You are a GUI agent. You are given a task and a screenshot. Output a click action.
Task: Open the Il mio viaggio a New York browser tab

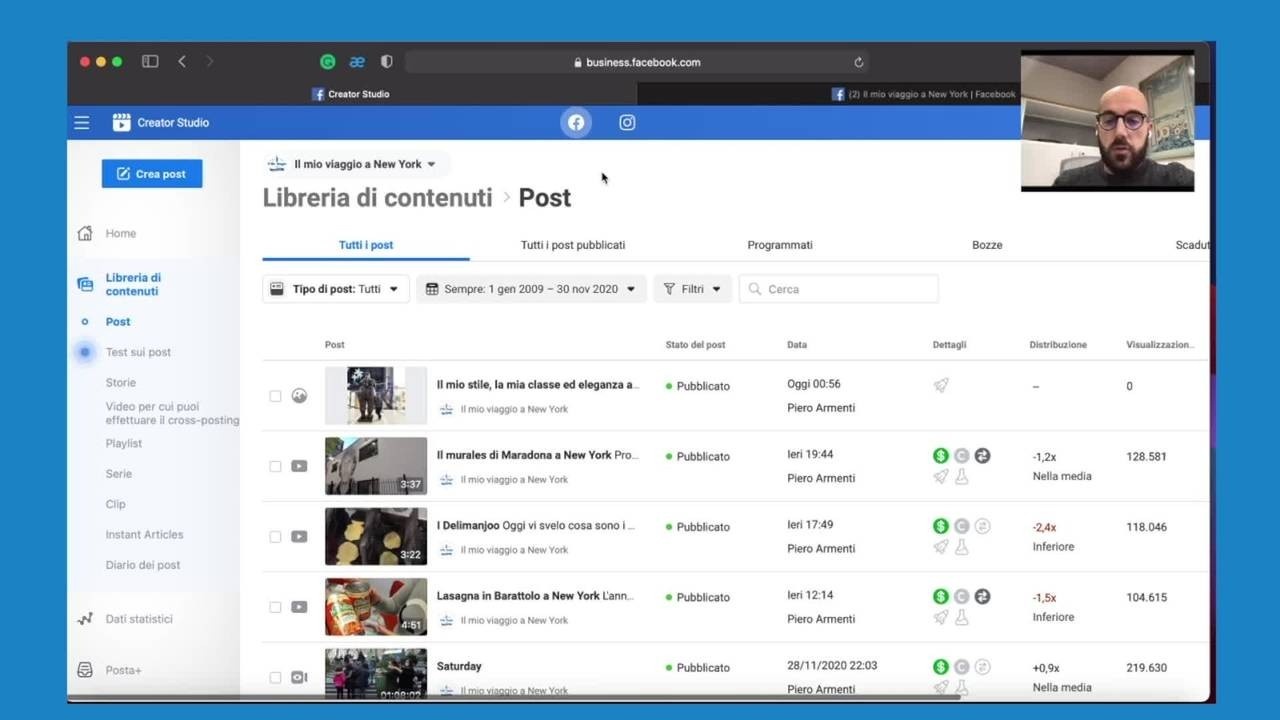click(923, 94)
